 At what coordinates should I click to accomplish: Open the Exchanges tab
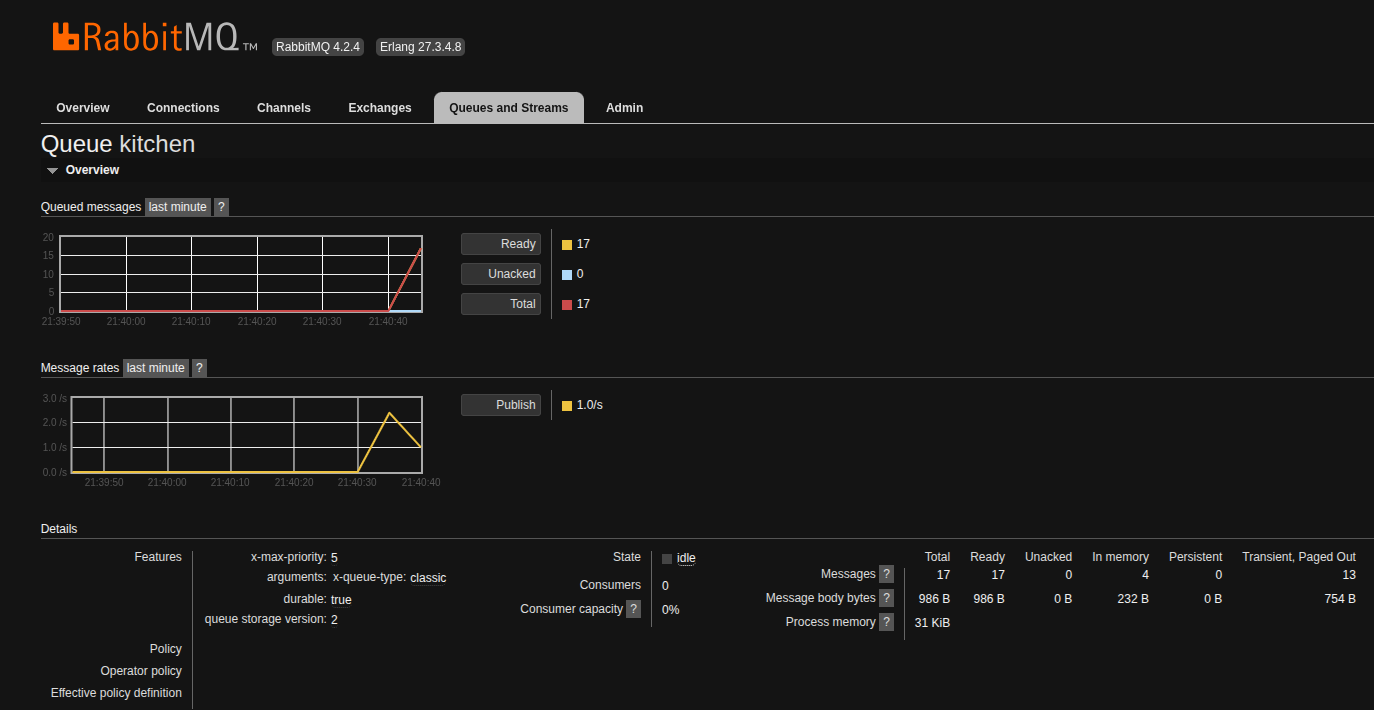pos(380,108)
